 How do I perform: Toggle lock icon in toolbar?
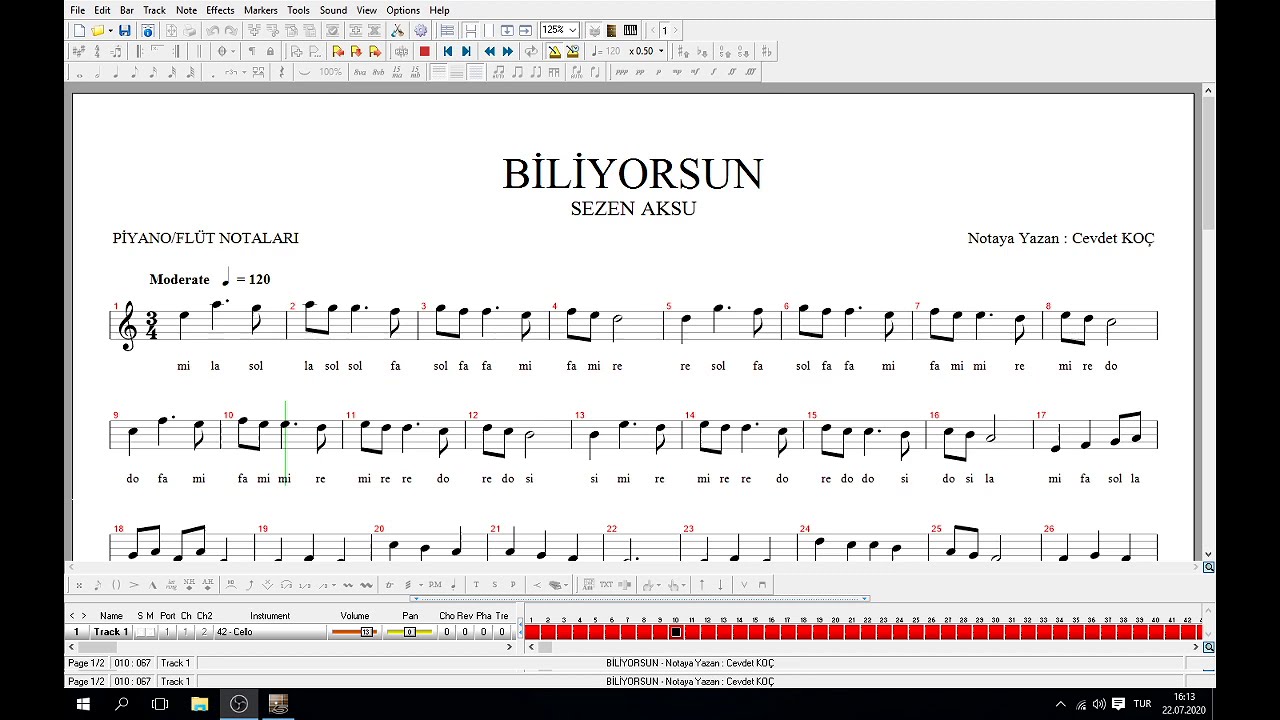pyautogui.click(x=270, y=51)
